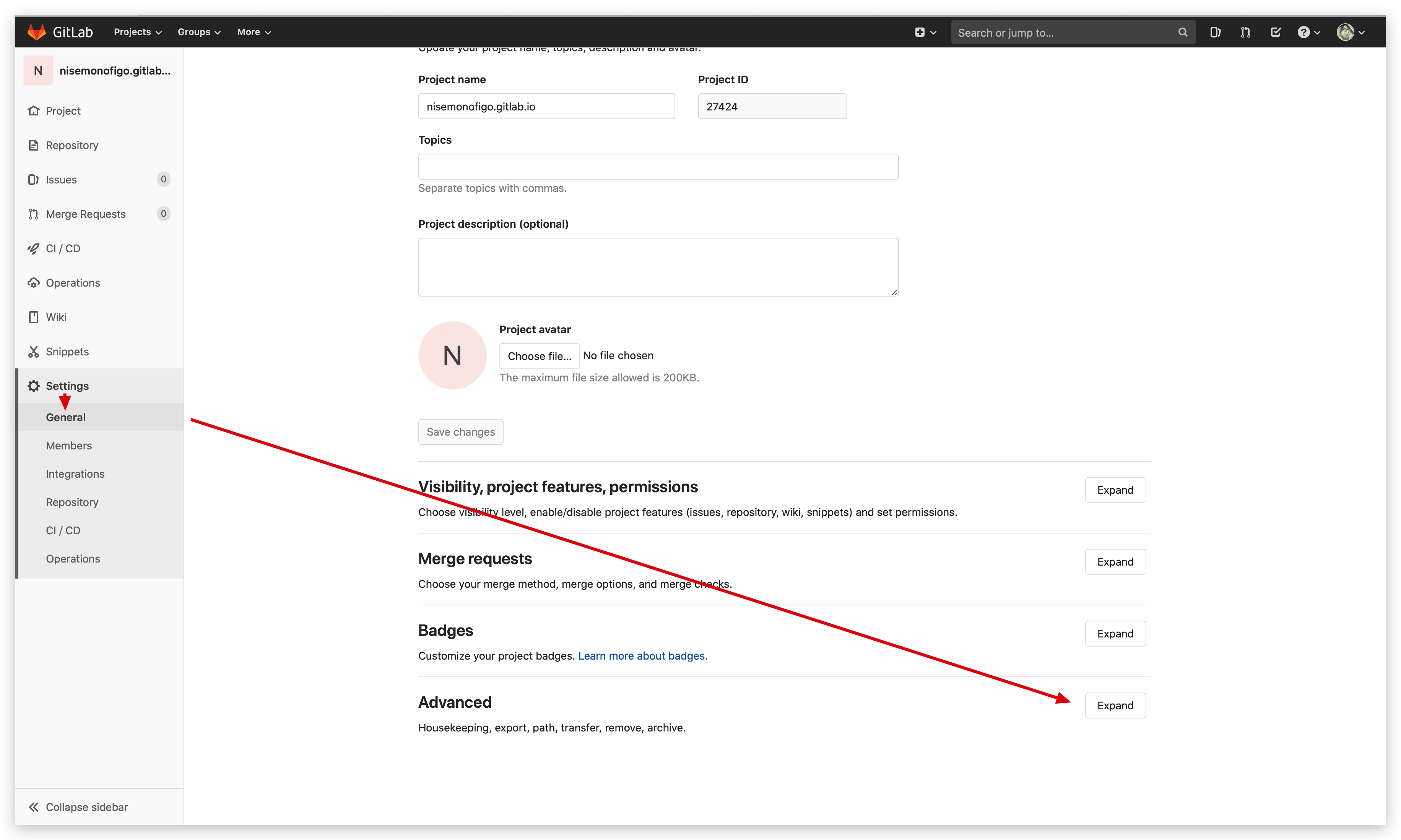Expand the Merge requests section

pyautogui.click(x=1115, y=562)
